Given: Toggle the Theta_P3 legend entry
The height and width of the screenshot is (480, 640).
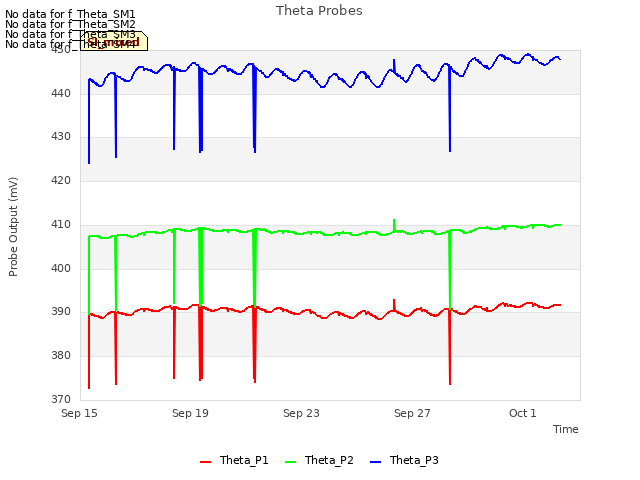Looking at the screenshot, I should [x=404, y=460].
